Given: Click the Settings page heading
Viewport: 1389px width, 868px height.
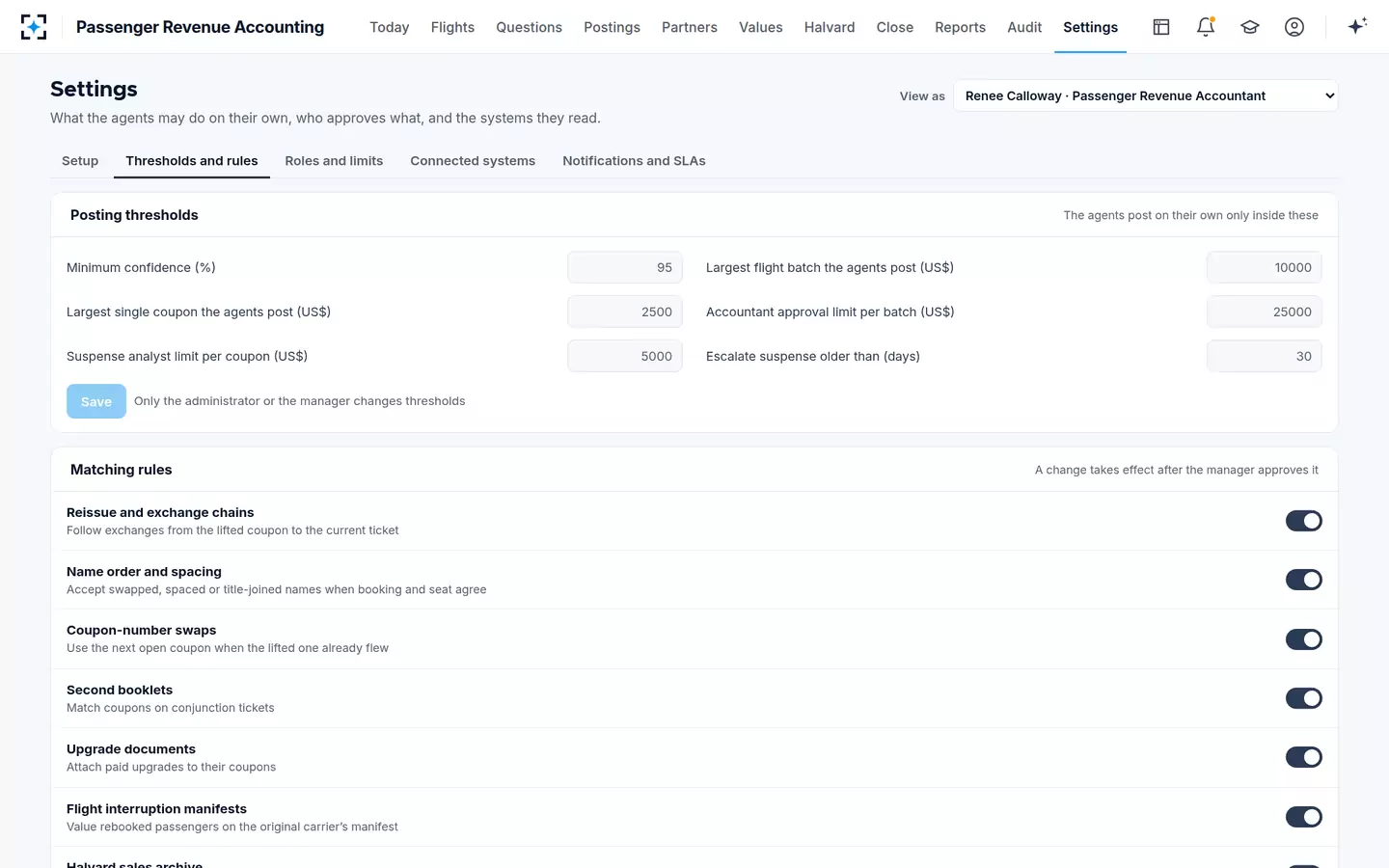Looking at the screenshot, I should point(94,89).
